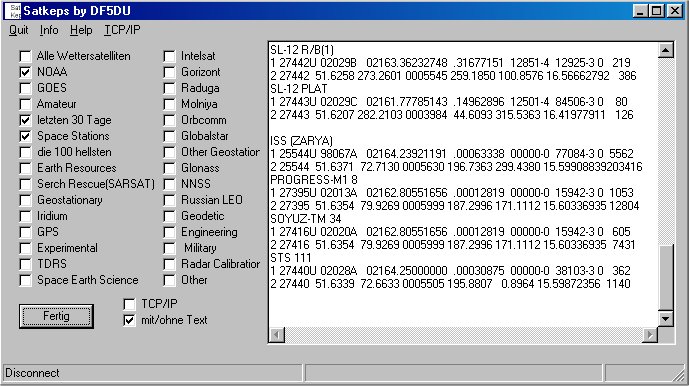Click the PROGRESS-M1 8 line
This screenshot has height=386, width=689.
click(x=314, y=180)
